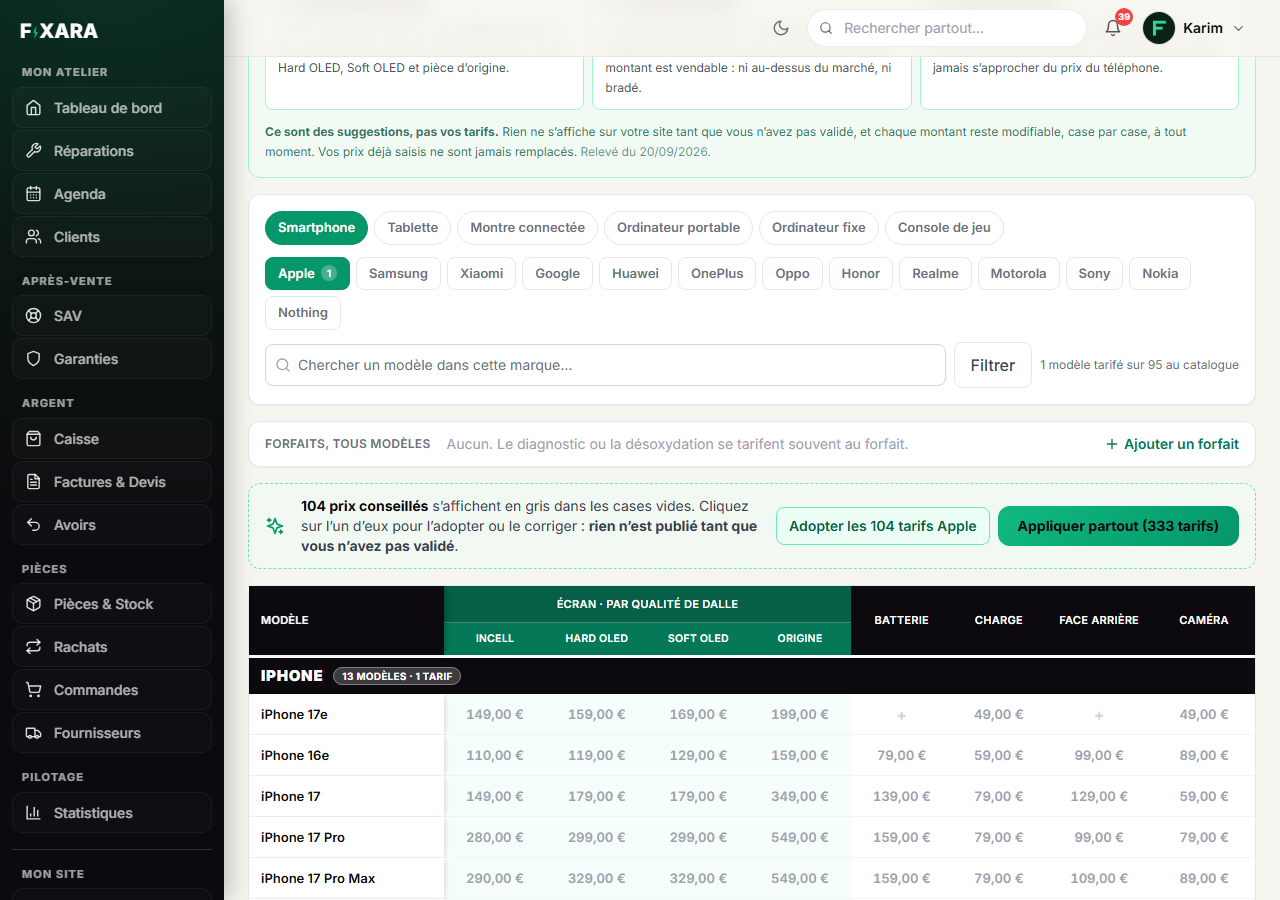This screenshot has height=900, width=1280.
Task: Click the Commandes cart icon
Action: click(x=34, y=690)
